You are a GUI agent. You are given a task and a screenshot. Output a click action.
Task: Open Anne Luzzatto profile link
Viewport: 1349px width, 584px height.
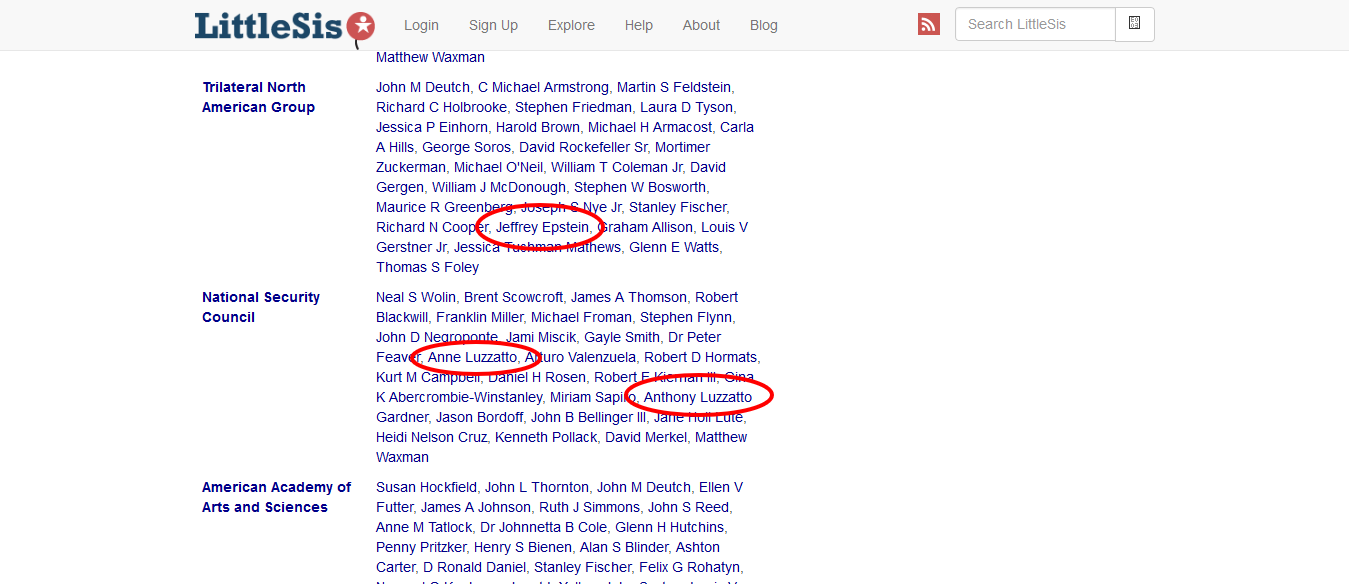(x=472, y=357)
